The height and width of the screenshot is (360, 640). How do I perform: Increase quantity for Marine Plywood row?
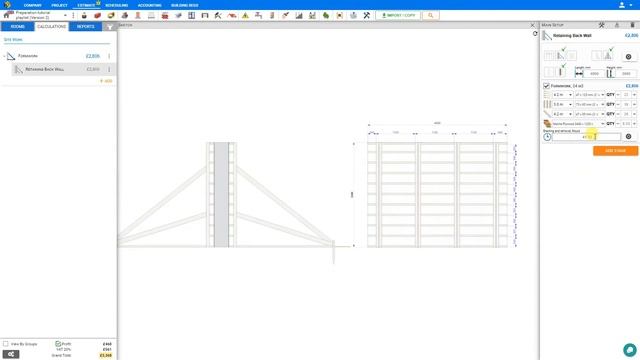click(634, 124)
